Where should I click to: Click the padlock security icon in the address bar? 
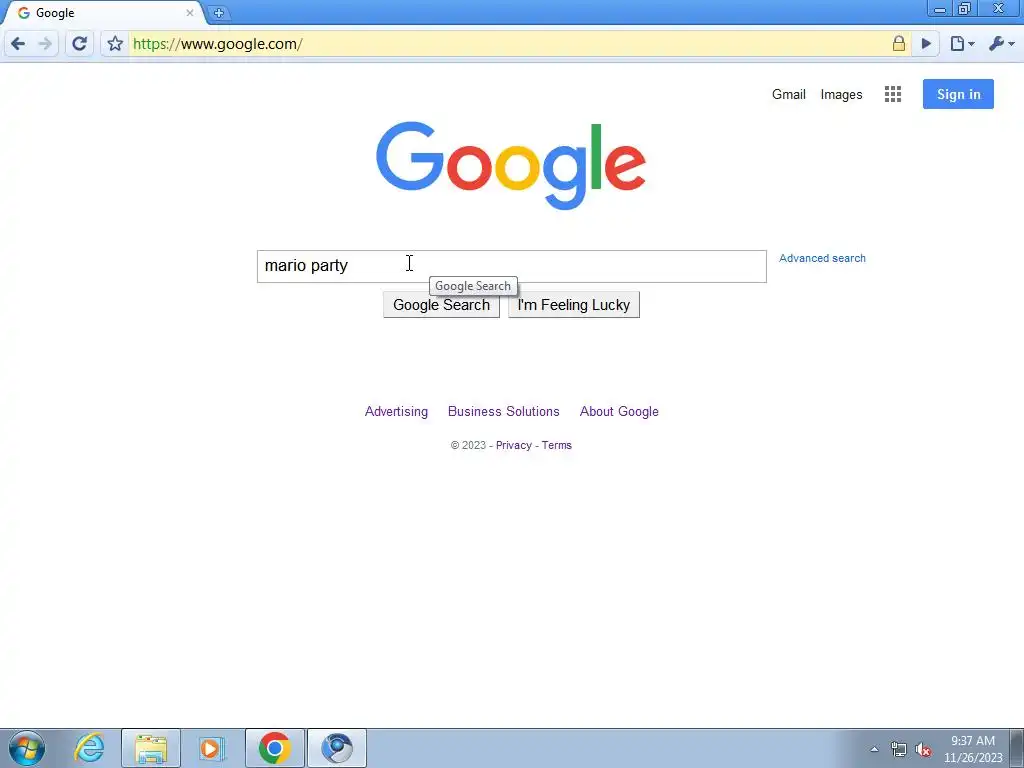[899, 44]
